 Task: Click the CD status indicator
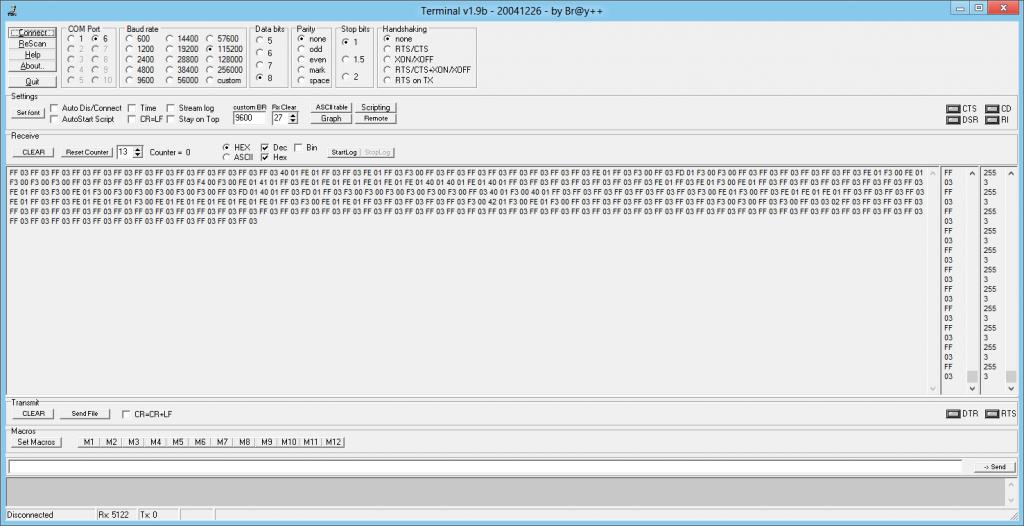(x=992, y=108)
